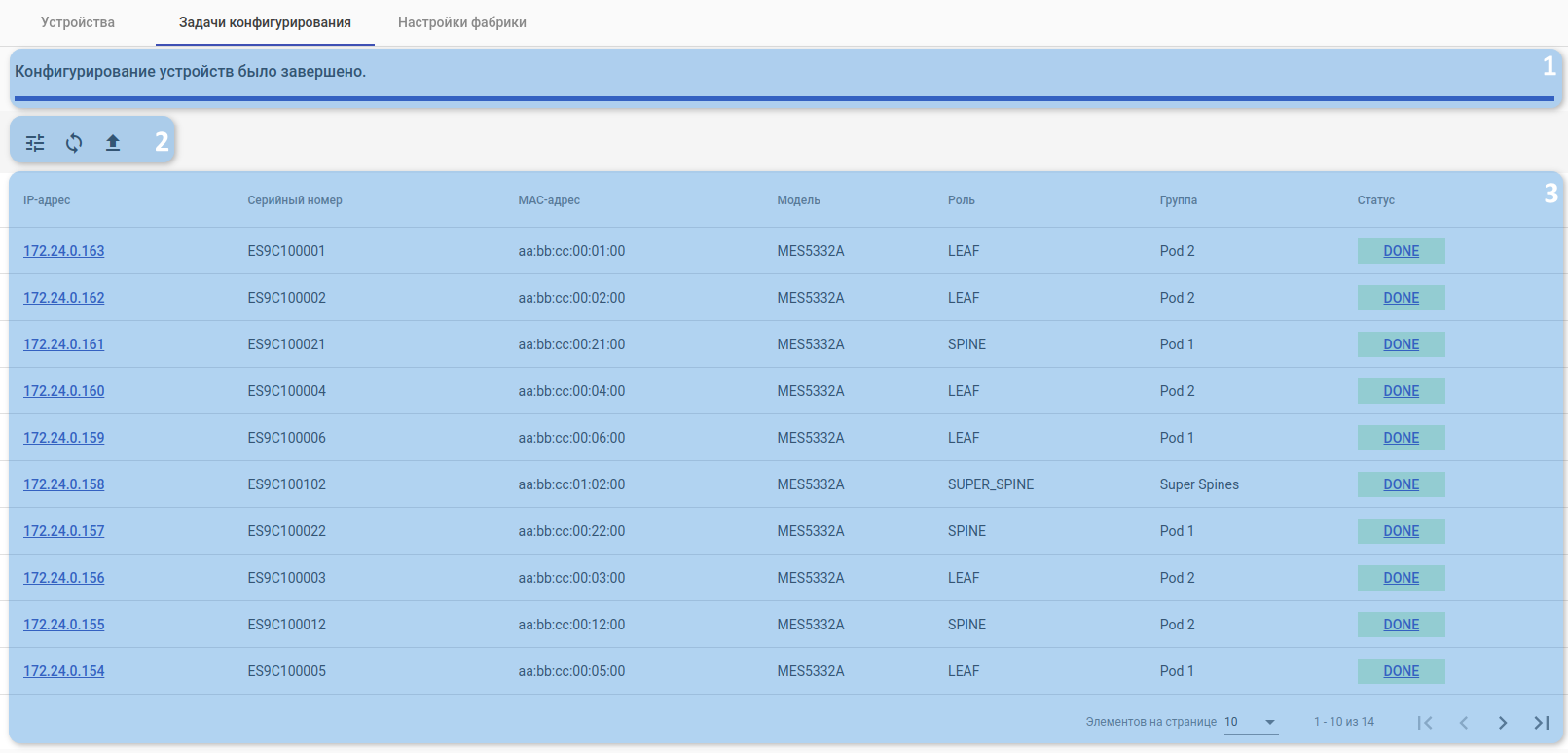Click DONE status for ES9C100021
This screenshot has width=1568, height=753.
[1402, 344]
